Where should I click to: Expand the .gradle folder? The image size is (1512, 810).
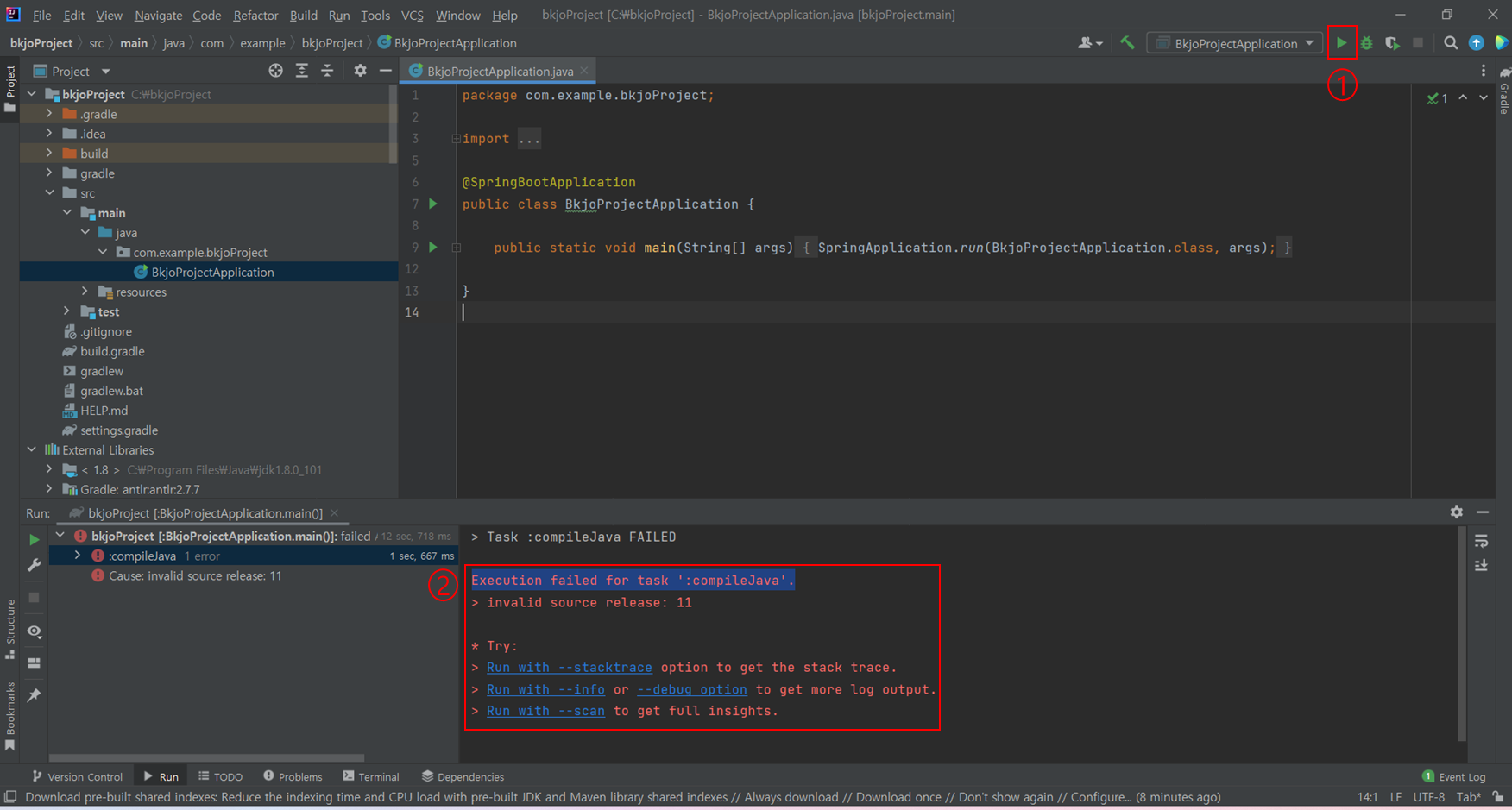tap(49, 113)
